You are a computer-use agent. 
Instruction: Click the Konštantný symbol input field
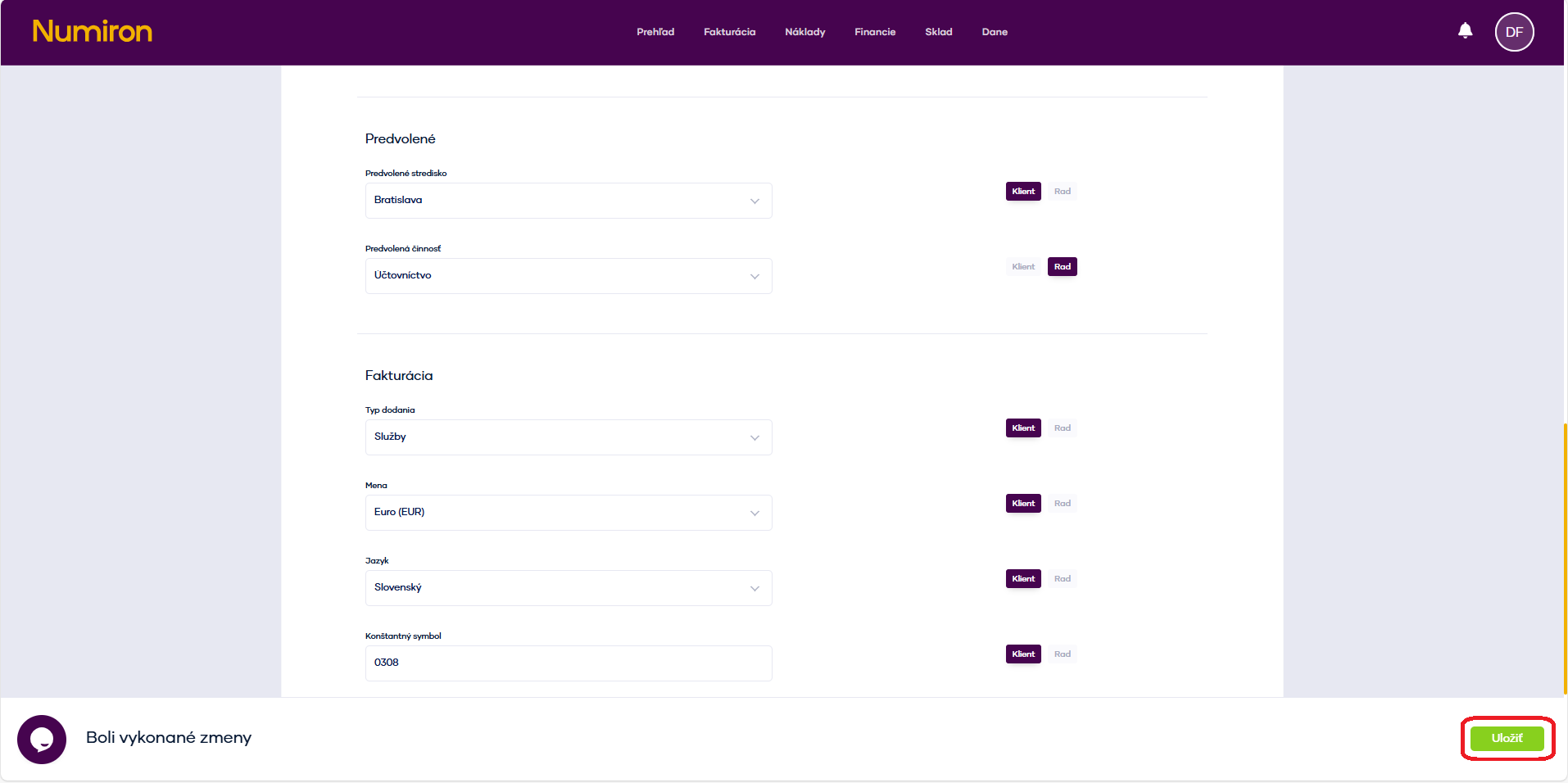coord(568,663)
